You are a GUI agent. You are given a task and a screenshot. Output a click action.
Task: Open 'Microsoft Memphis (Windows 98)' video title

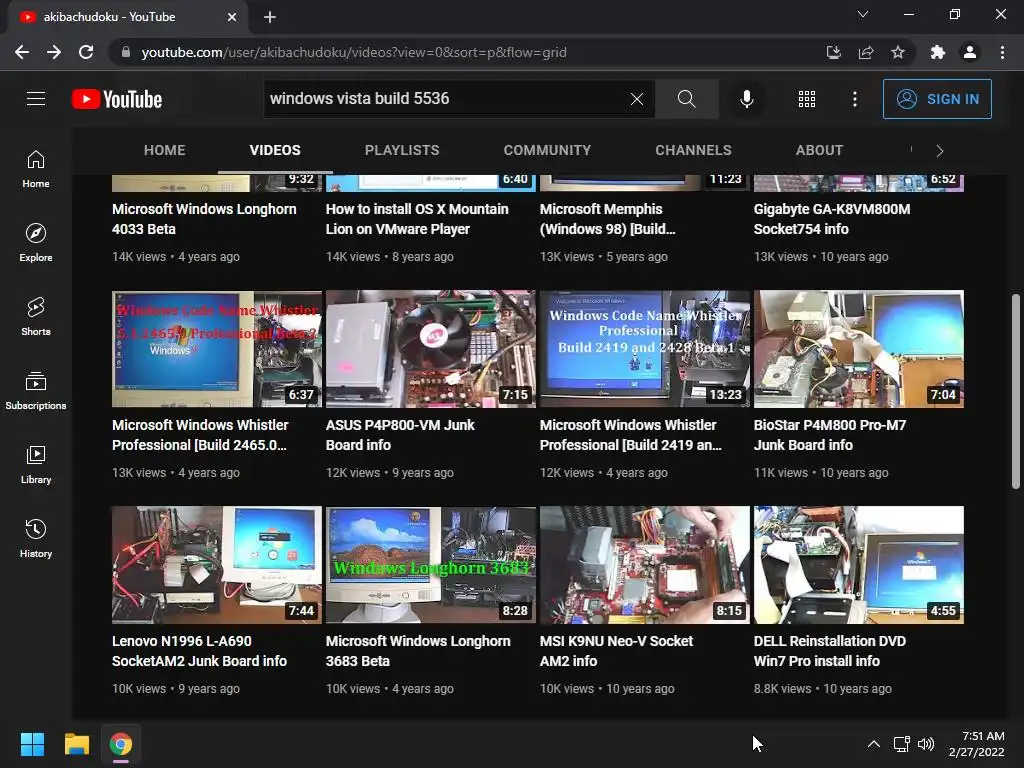click(607, 219)
